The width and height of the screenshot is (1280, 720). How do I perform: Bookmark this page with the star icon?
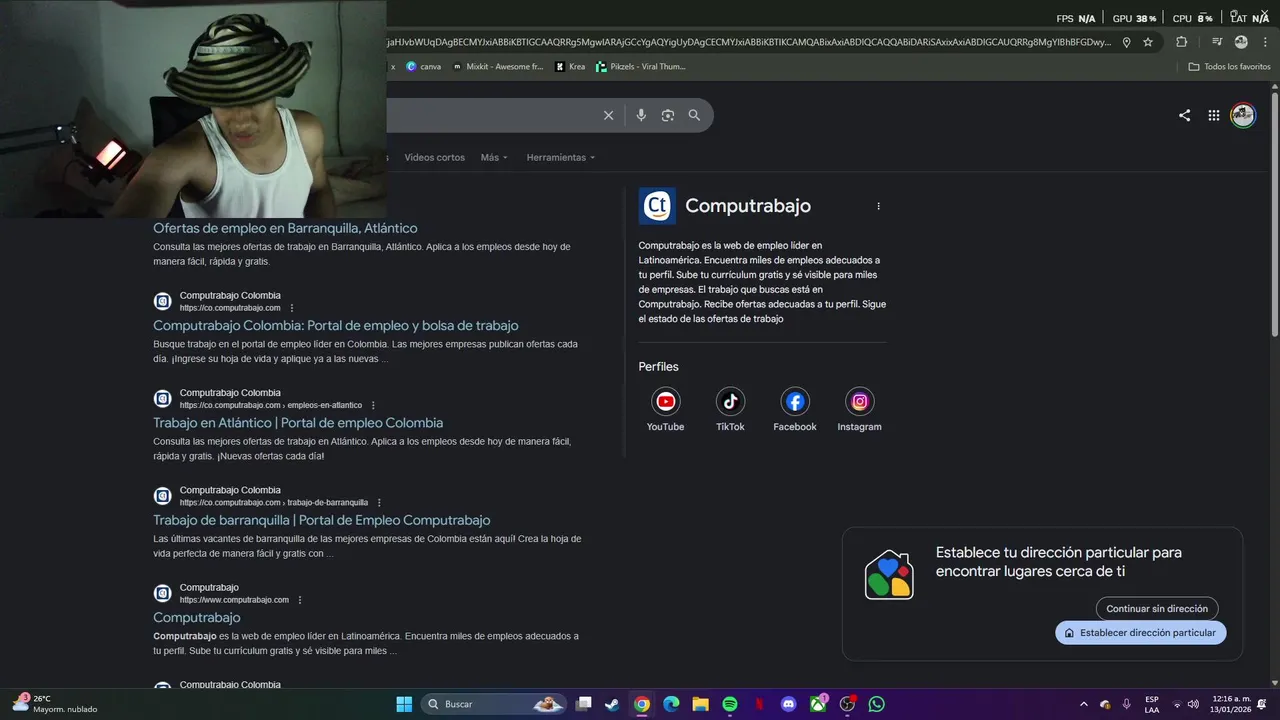click(1148, 42)
